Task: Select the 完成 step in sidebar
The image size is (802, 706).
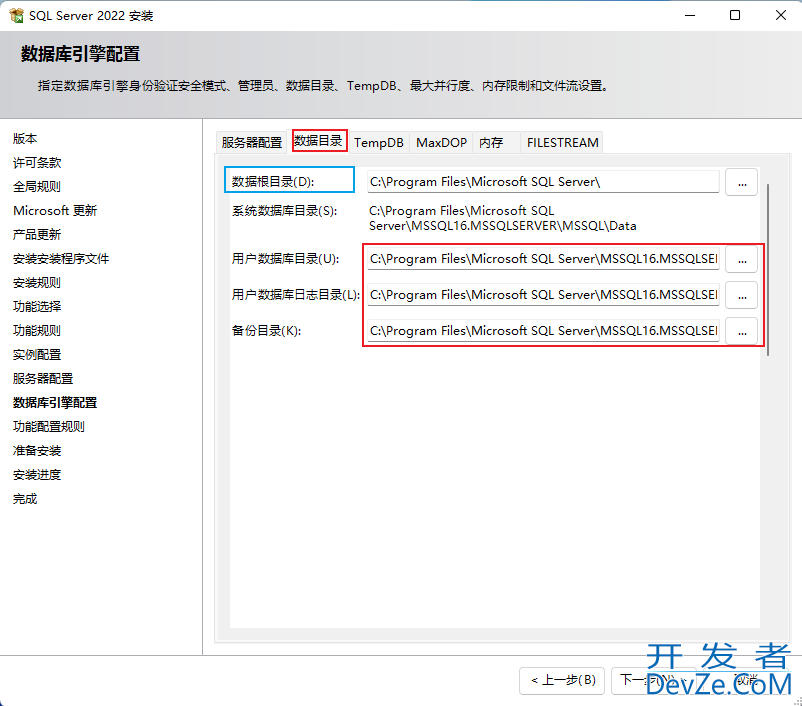Action: click(x=25, y=499)
